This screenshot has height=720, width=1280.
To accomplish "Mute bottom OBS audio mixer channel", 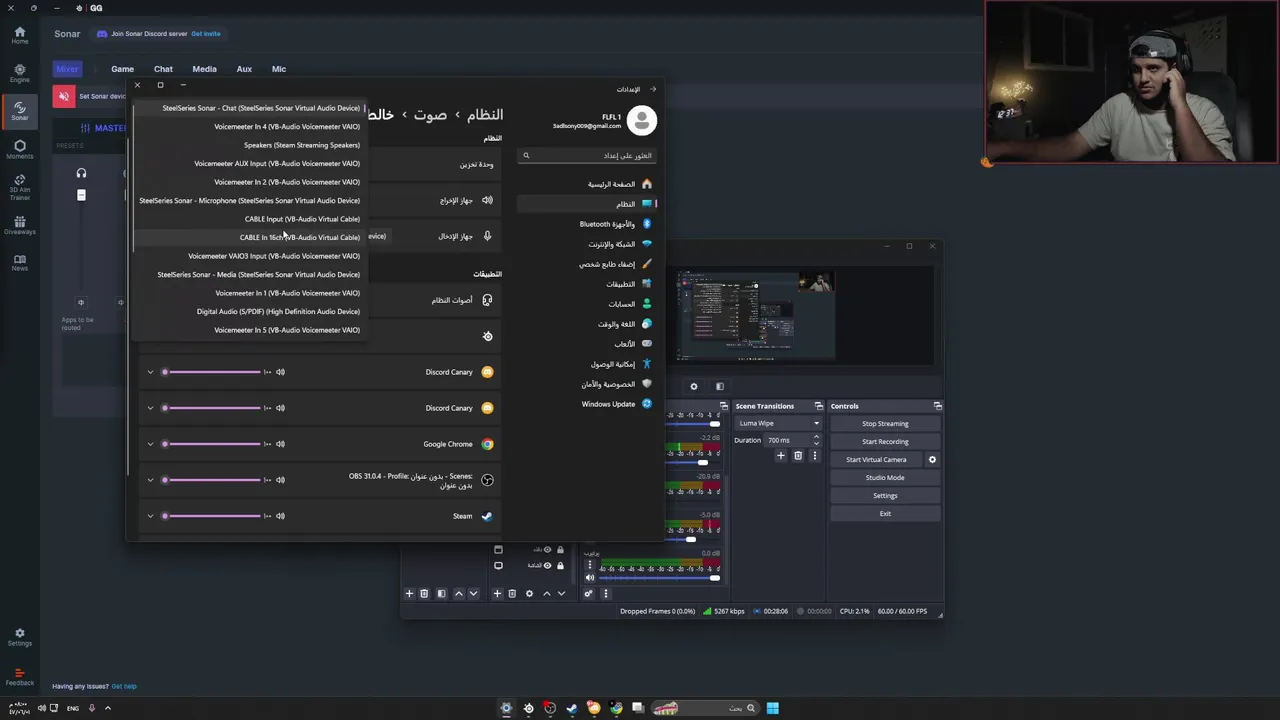I will (x=589, y=577).
